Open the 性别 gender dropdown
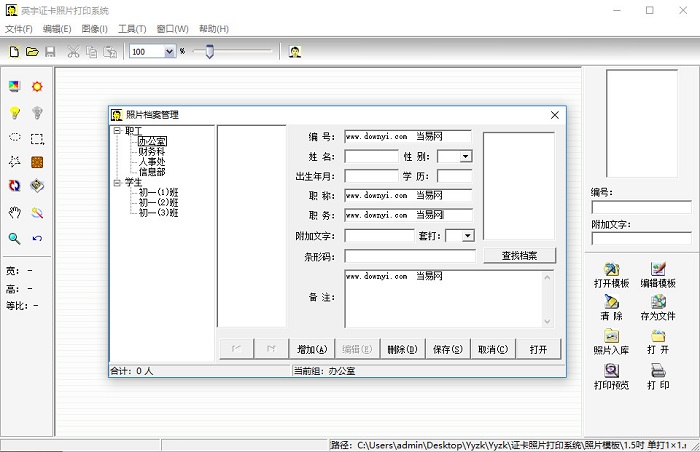This screenshot has height=452, width=700. point(467,156)
